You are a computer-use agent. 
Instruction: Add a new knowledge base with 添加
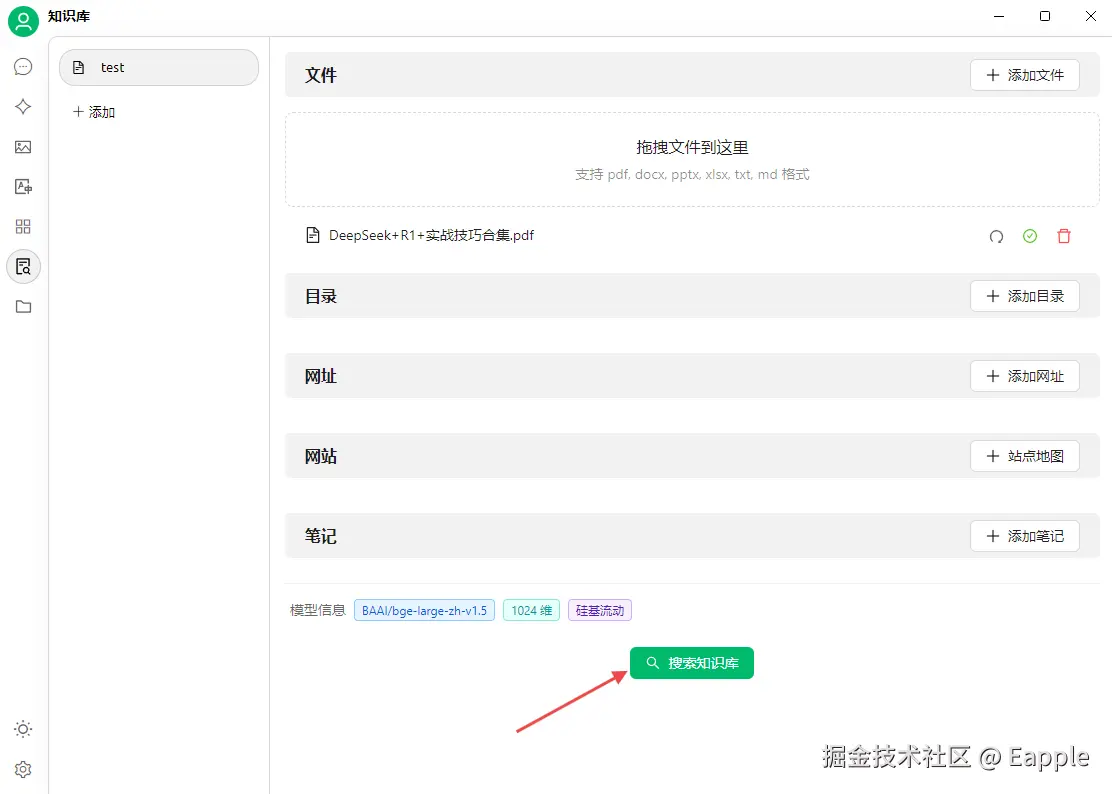click(x=94, y=112)
